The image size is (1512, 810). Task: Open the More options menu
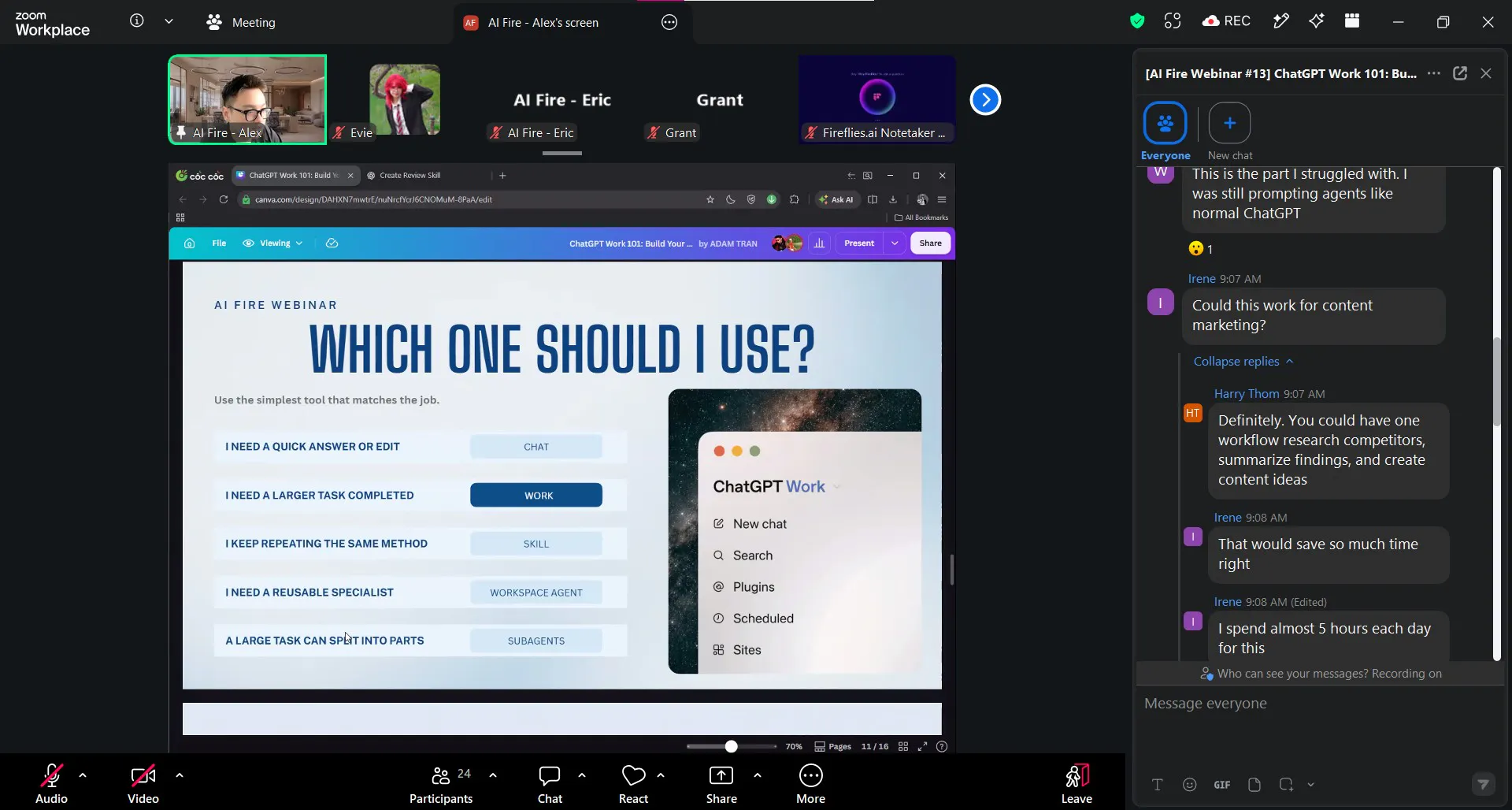[x=810, y=783]
